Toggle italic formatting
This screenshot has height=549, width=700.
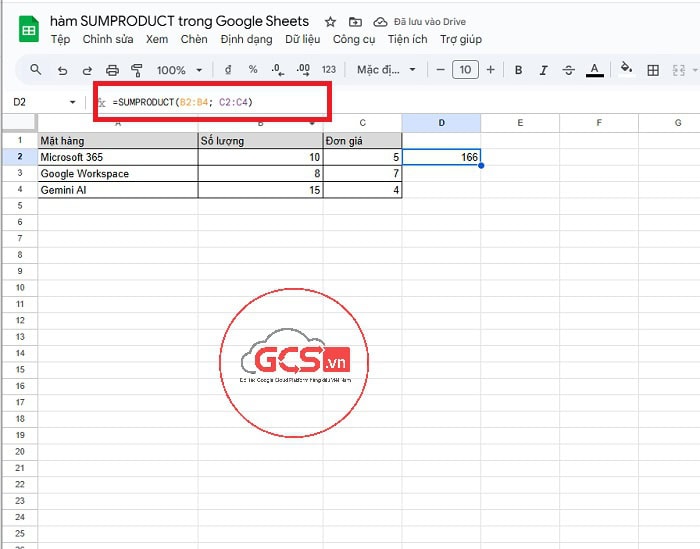[x=543, y=70]
